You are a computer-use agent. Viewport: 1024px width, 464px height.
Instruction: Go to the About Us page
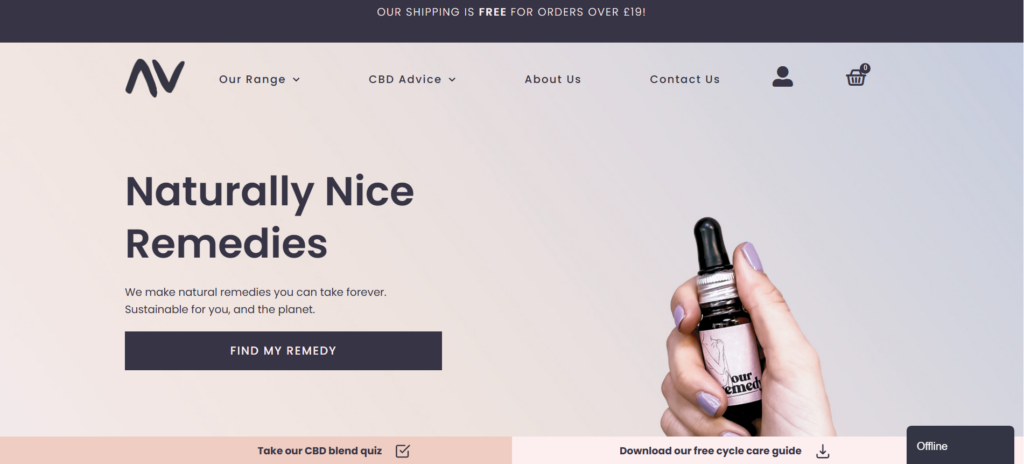[x=552, y=79]
